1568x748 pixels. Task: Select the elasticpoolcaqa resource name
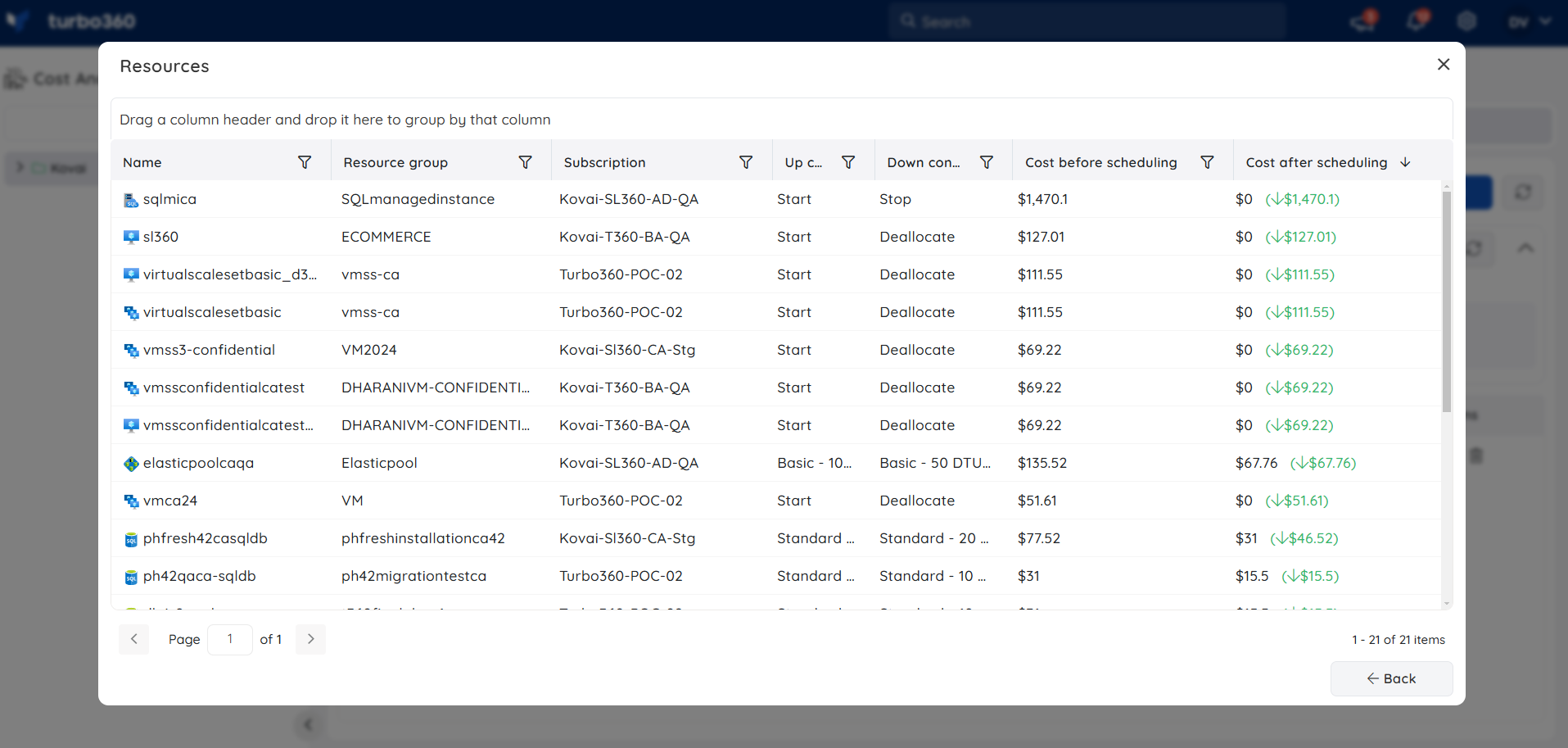[198, 463]
